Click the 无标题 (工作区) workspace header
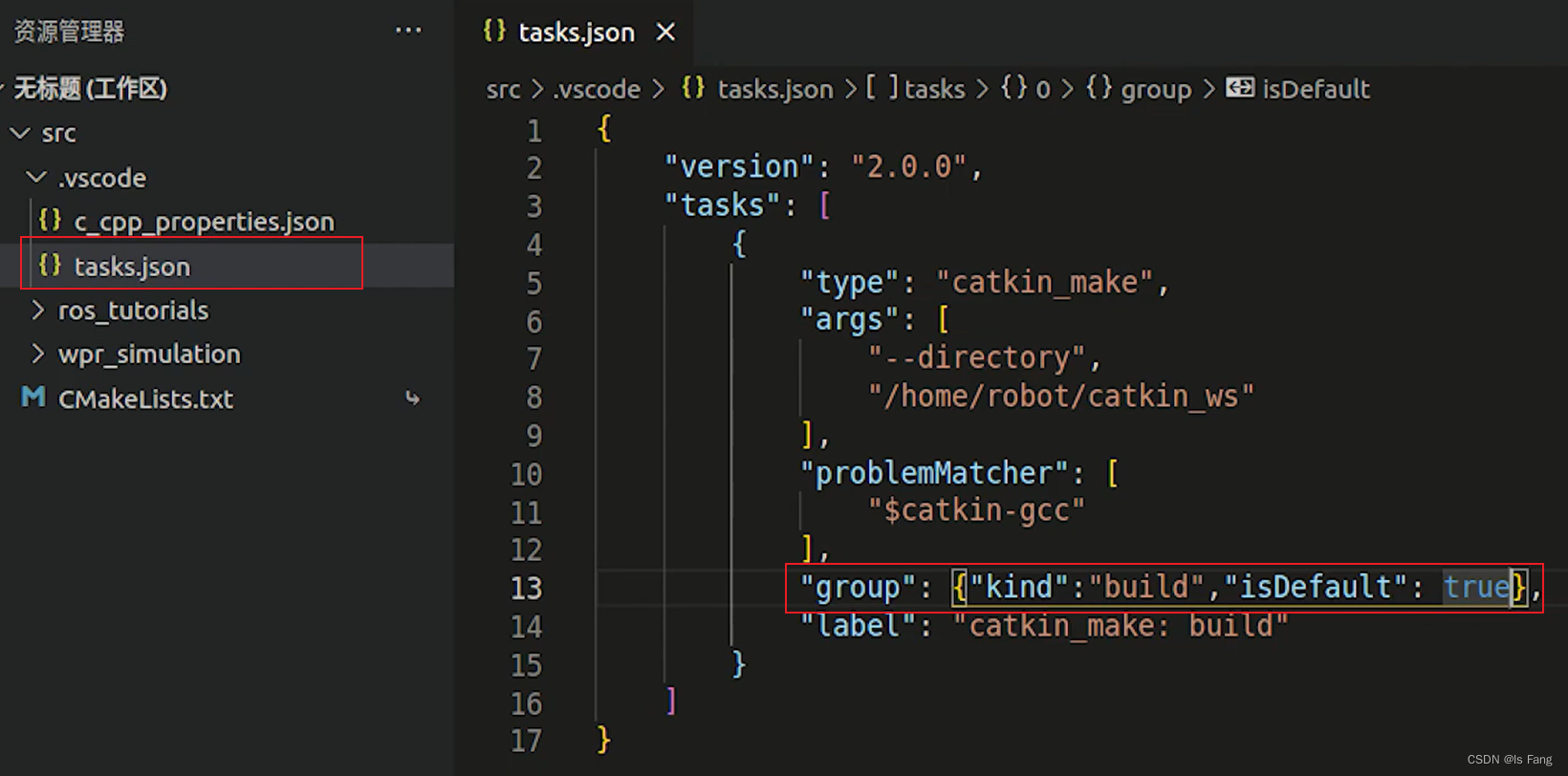The width and height of the screenshot is (1568, 776). [91, 89]
